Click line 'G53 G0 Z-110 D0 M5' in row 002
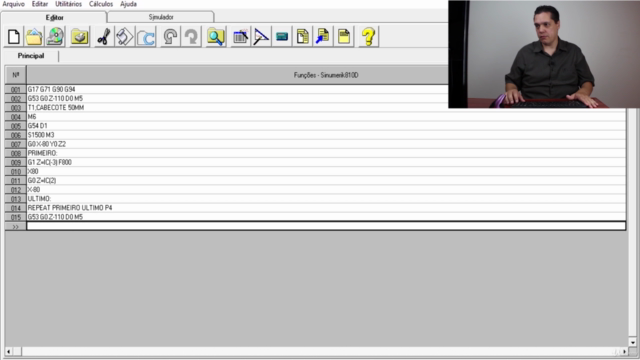 326,98
